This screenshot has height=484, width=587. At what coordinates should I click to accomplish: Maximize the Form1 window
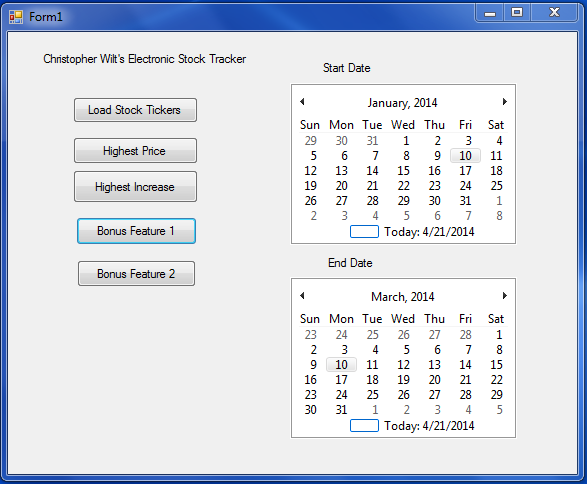click(x=517, y=13)
